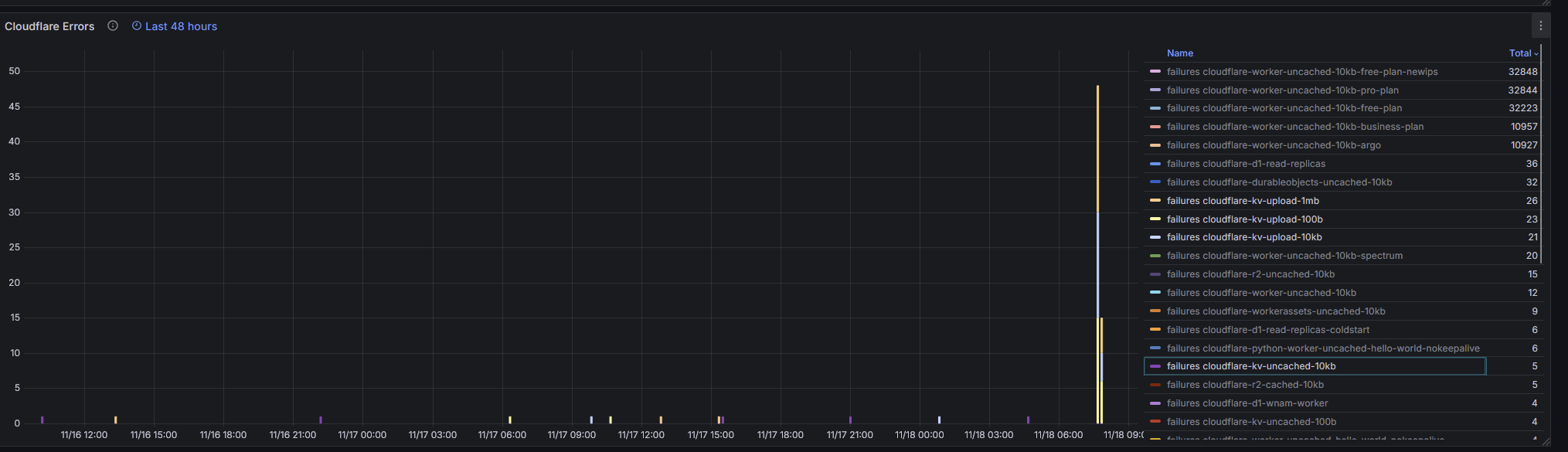
Task: Change color of free-plan-newips series swatch
Action: pos(1155,72)
